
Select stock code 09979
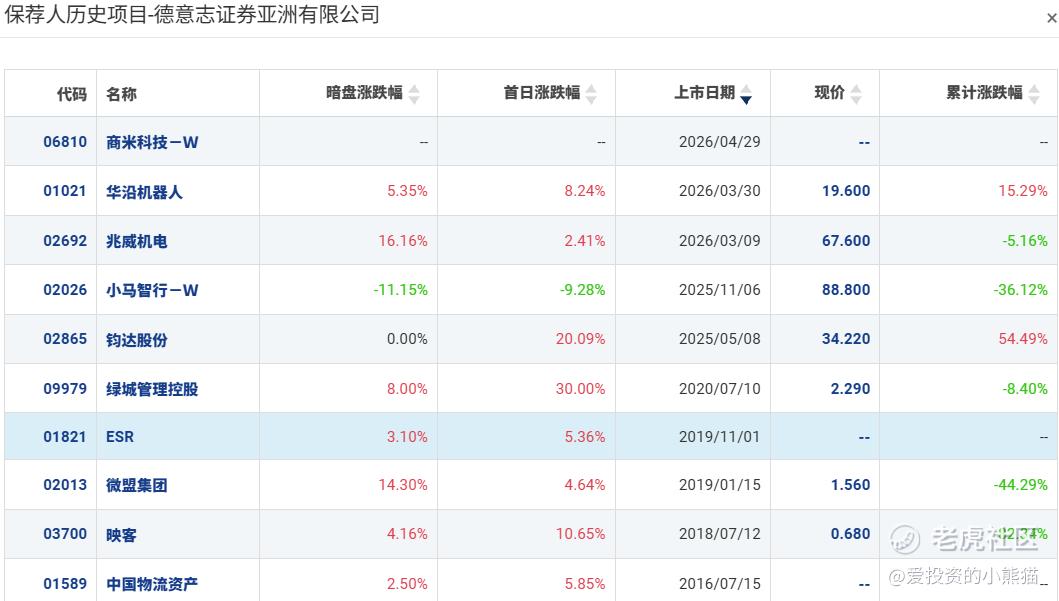pos(65,389)
